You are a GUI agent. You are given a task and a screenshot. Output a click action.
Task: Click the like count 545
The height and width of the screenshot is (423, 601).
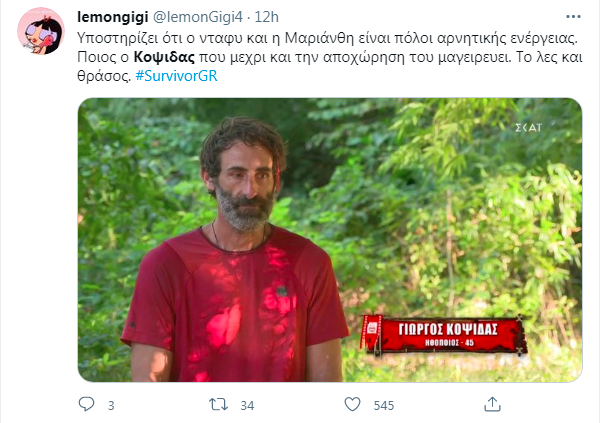pyautogui.click(x=384, y=405)
